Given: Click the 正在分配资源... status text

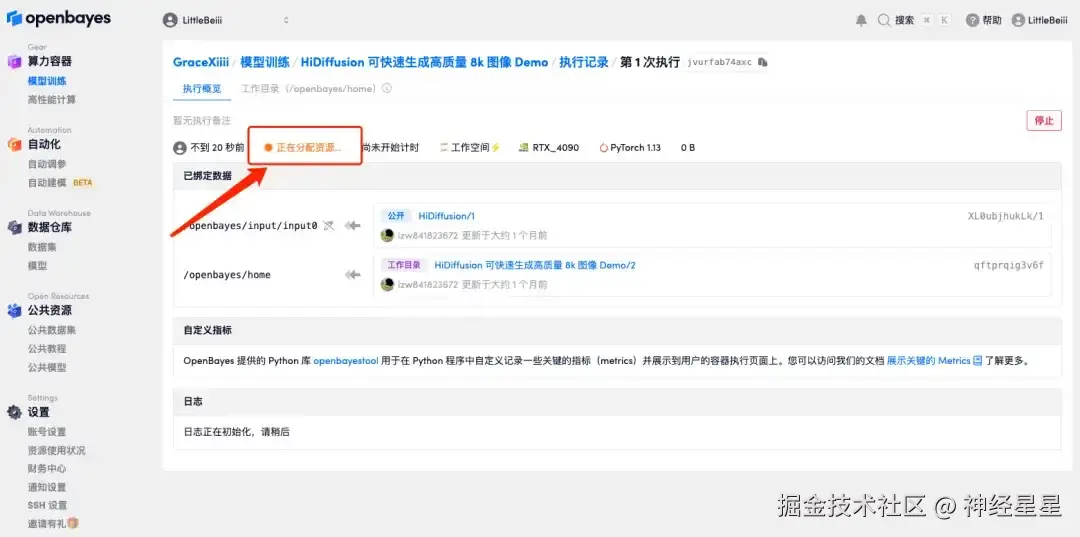Looking at the screenshot, I should tap(309, 147).
